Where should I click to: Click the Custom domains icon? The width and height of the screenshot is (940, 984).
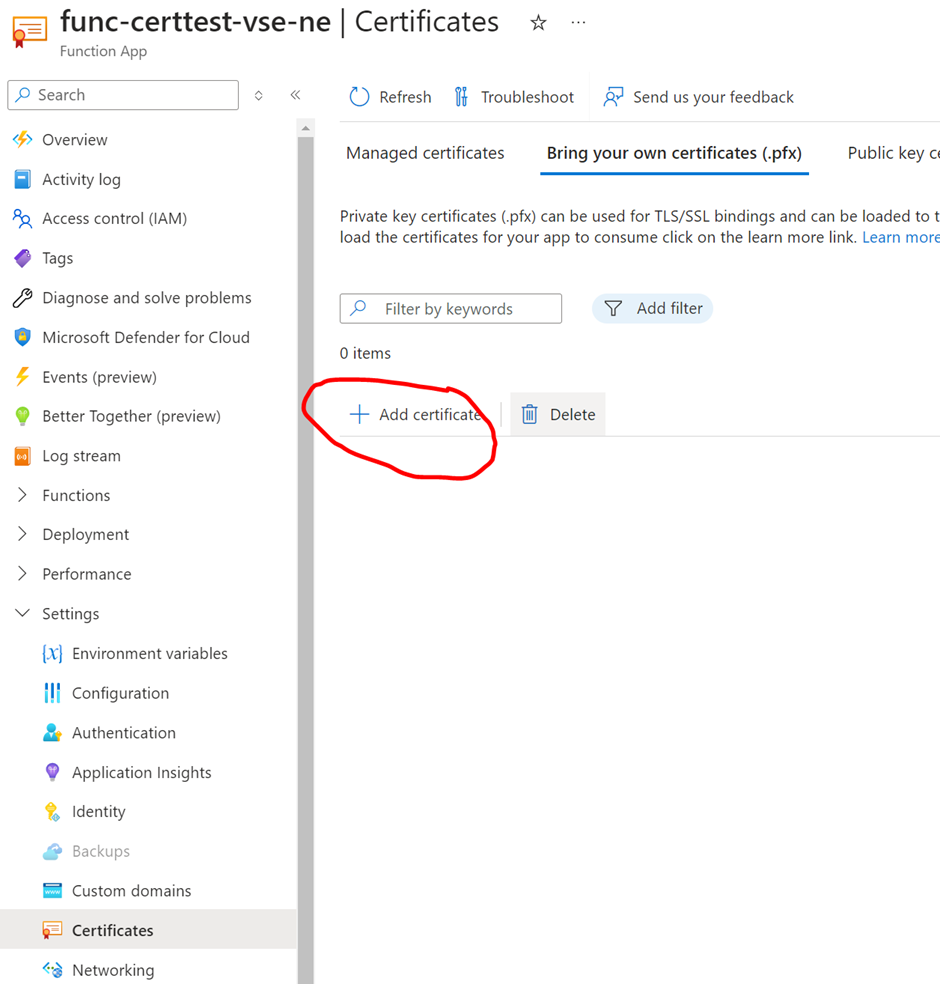point(52,890)
